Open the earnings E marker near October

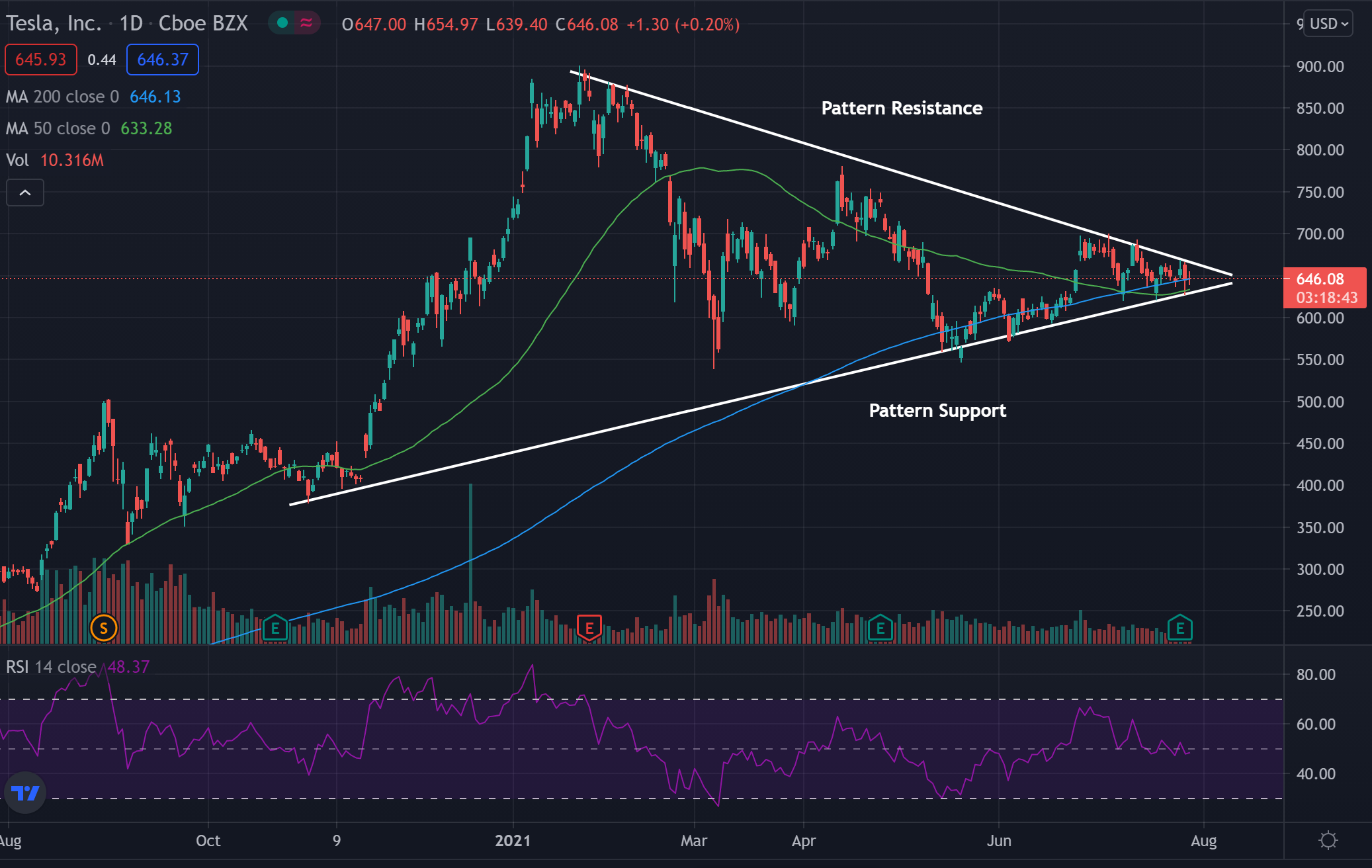click(x=275, y=628)
